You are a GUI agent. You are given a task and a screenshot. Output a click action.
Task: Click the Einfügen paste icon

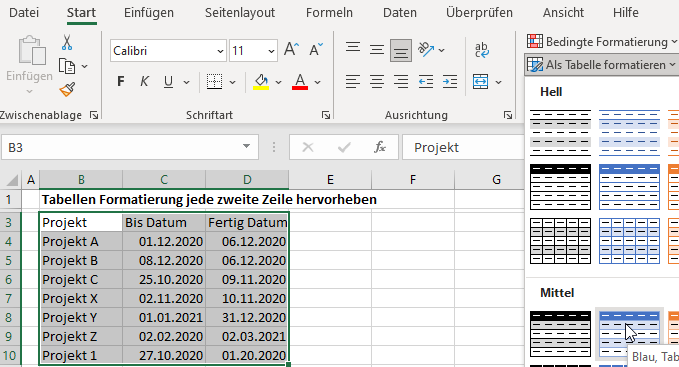coord(32,50)
